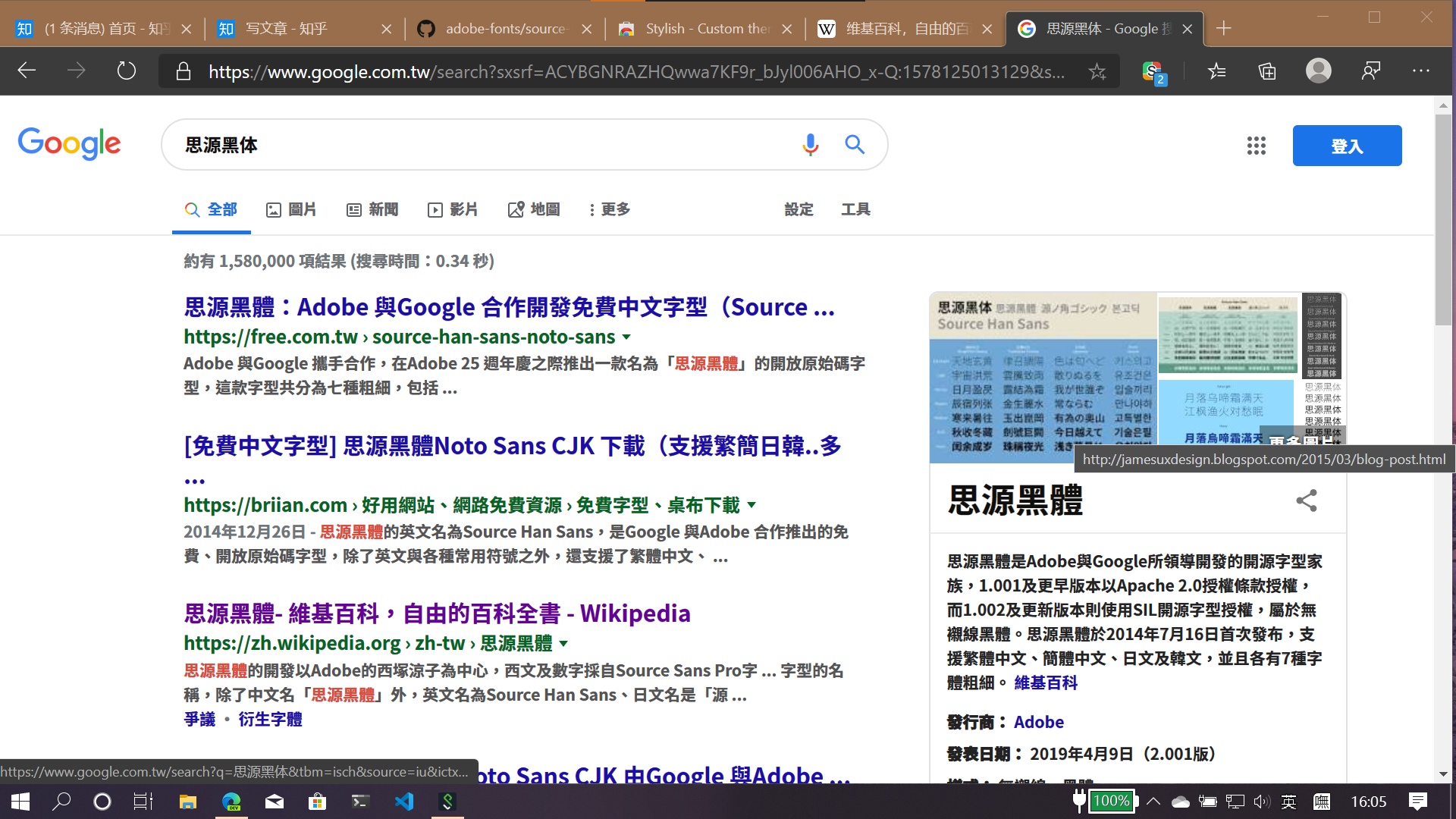Open notification action center icon
Screen dimensions: 1456x819
tap(1418, 802)
